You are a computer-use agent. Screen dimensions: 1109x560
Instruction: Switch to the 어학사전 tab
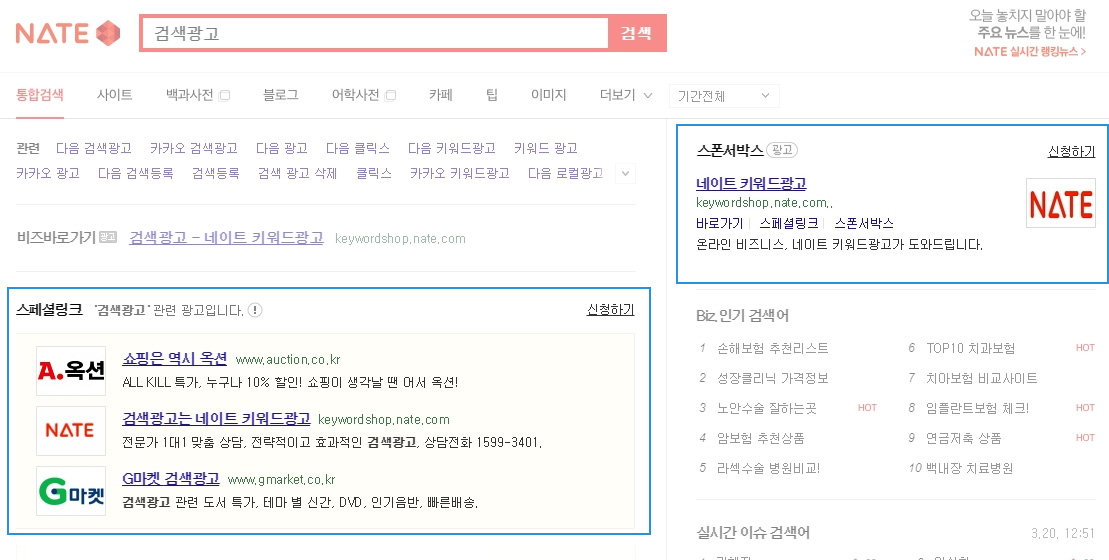356,95
